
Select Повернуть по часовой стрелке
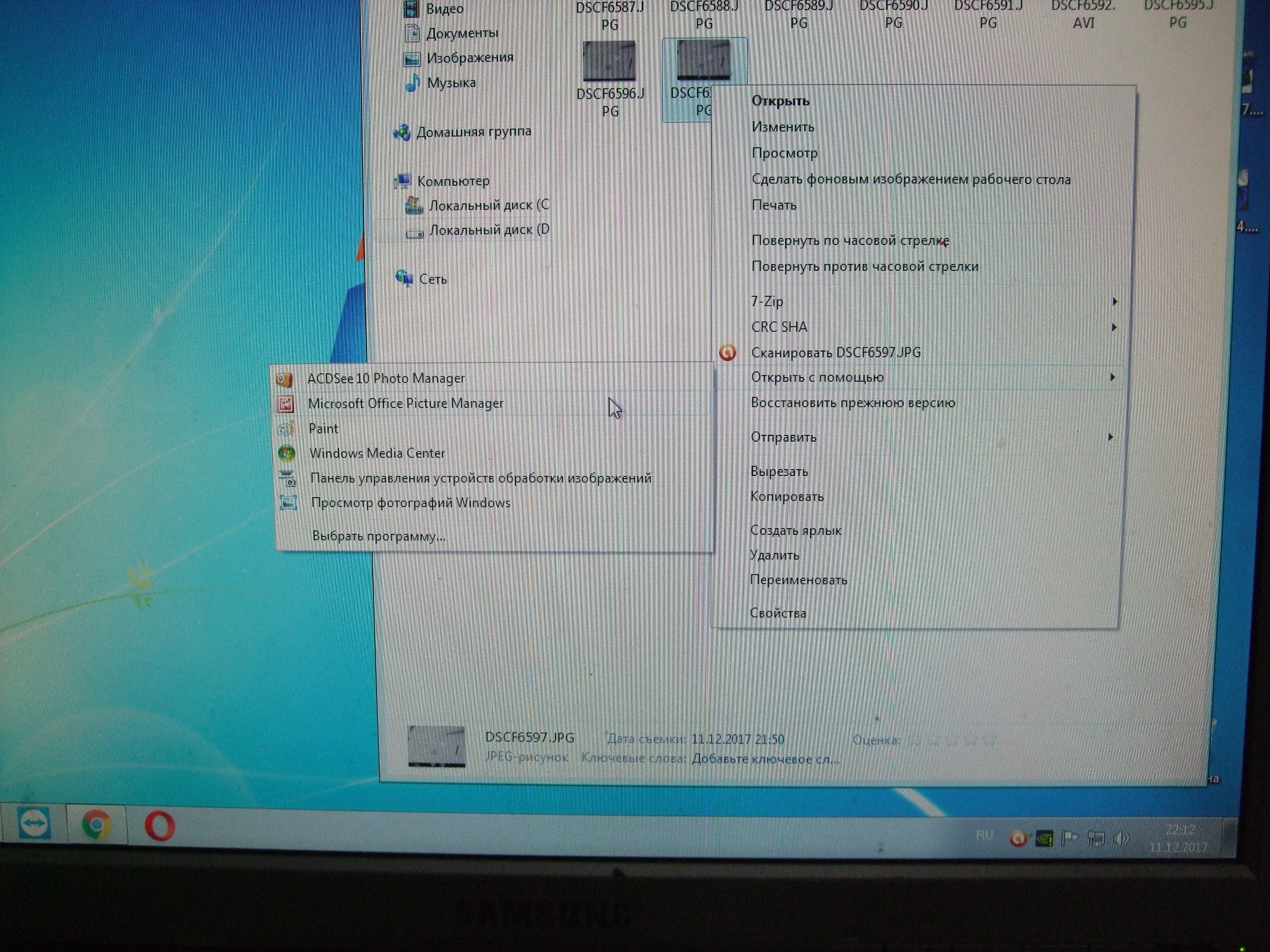tap(850, 241)
